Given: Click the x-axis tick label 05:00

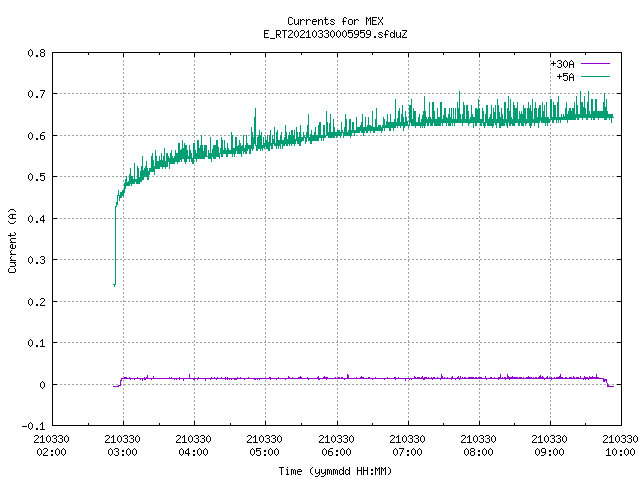Looking at the screenshot, I should pyautogui.click(x=264, y=452).
